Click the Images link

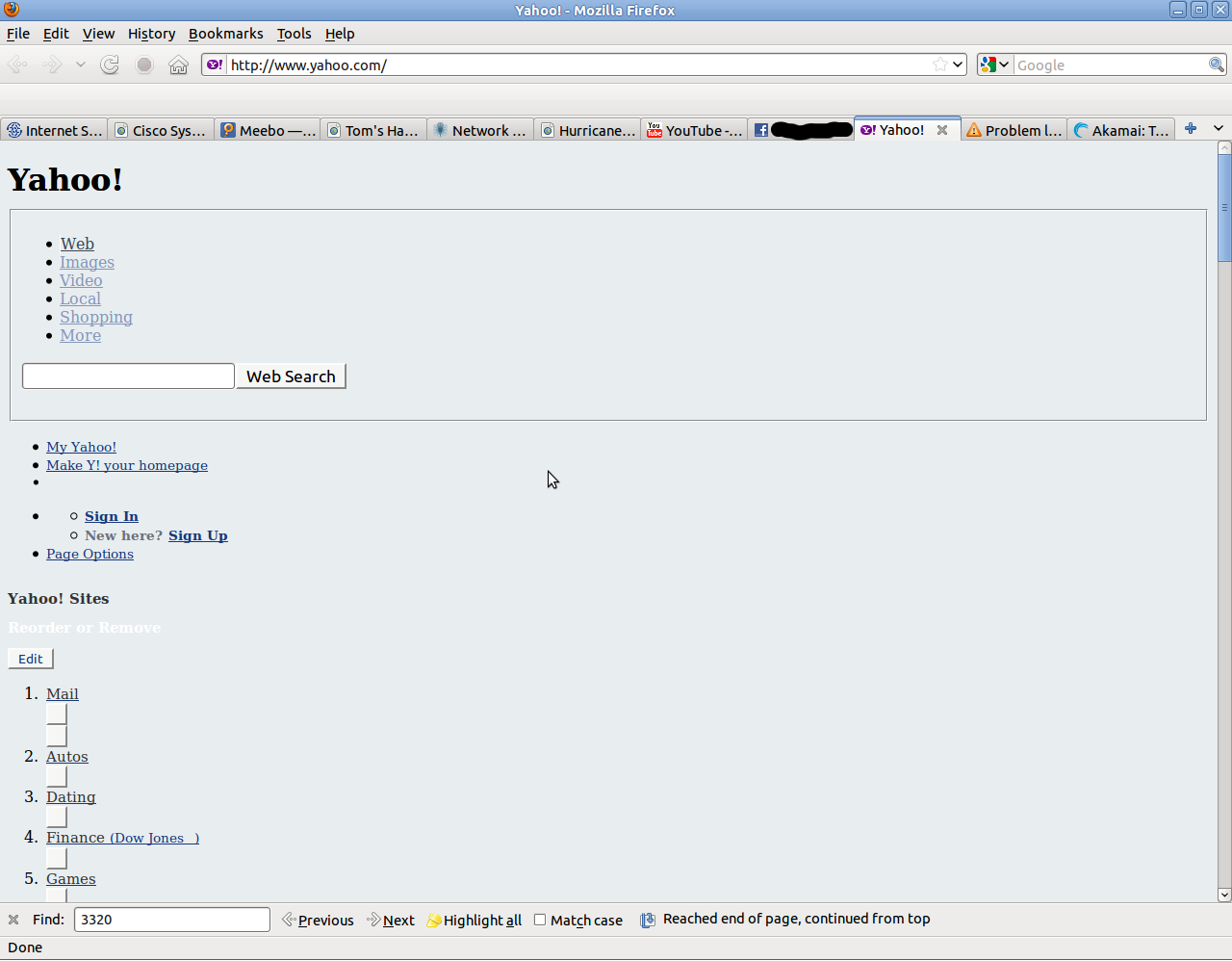pyautogui.click(x=87, y=262)
